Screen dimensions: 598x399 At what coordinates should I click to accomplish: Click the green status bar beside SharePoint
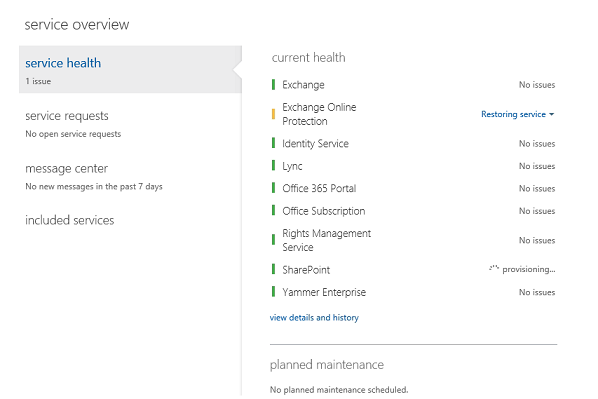[x=273, y=269]
